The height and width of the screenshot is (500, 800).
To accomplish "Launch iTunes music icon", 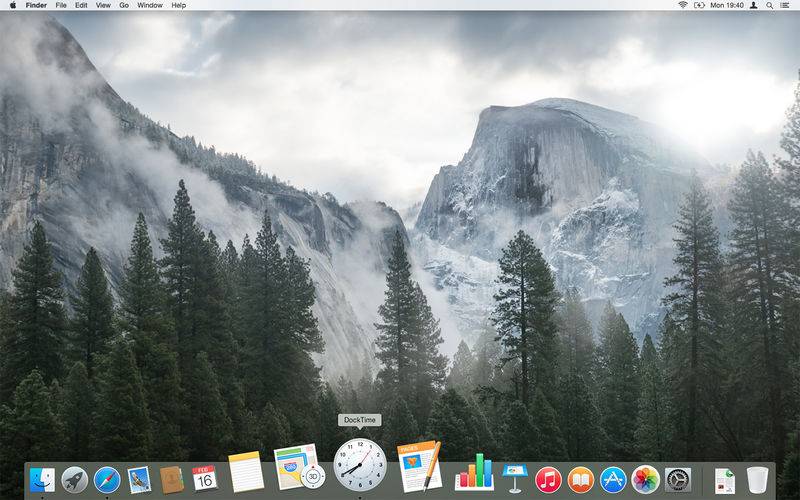I will (x=548, y=480).
